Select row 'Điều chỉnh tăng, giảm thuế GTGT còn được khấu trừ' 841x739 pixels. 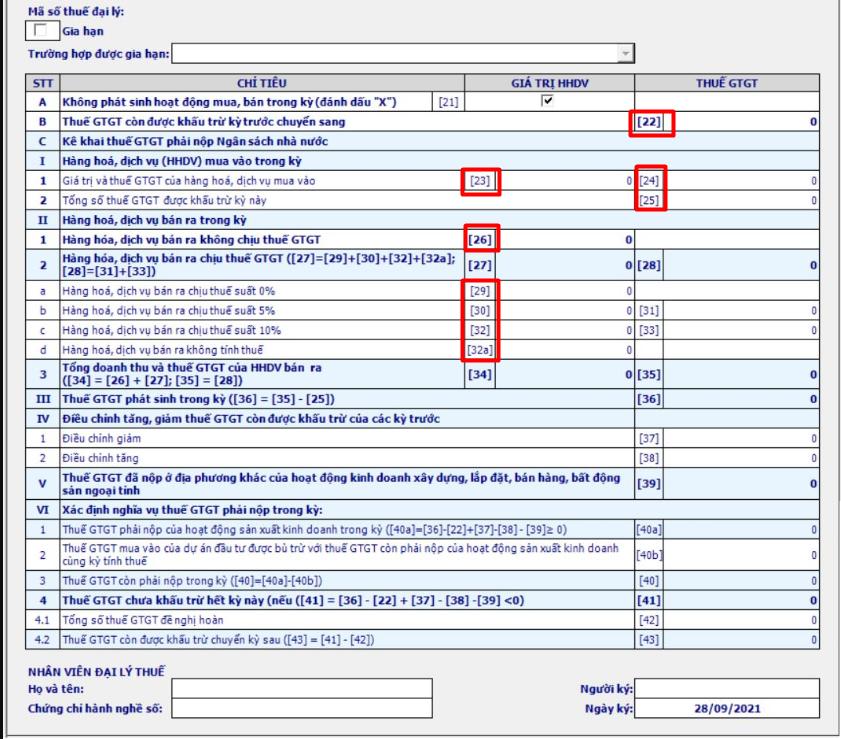[x=423, y=419]
